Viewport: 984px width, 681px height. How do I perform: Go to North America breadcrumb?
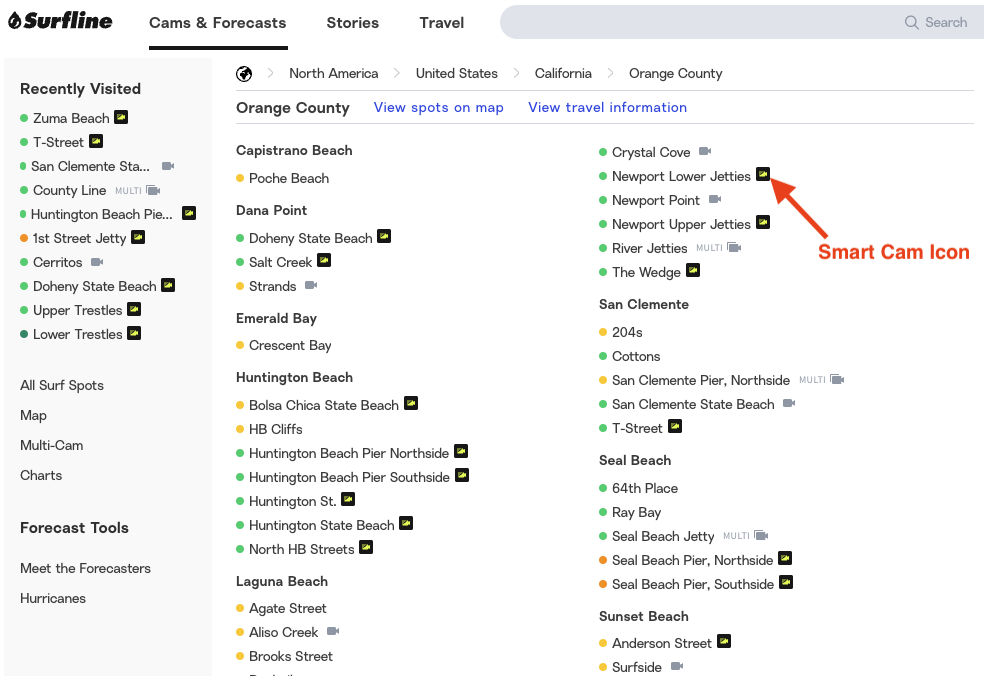tap(334, 73)
